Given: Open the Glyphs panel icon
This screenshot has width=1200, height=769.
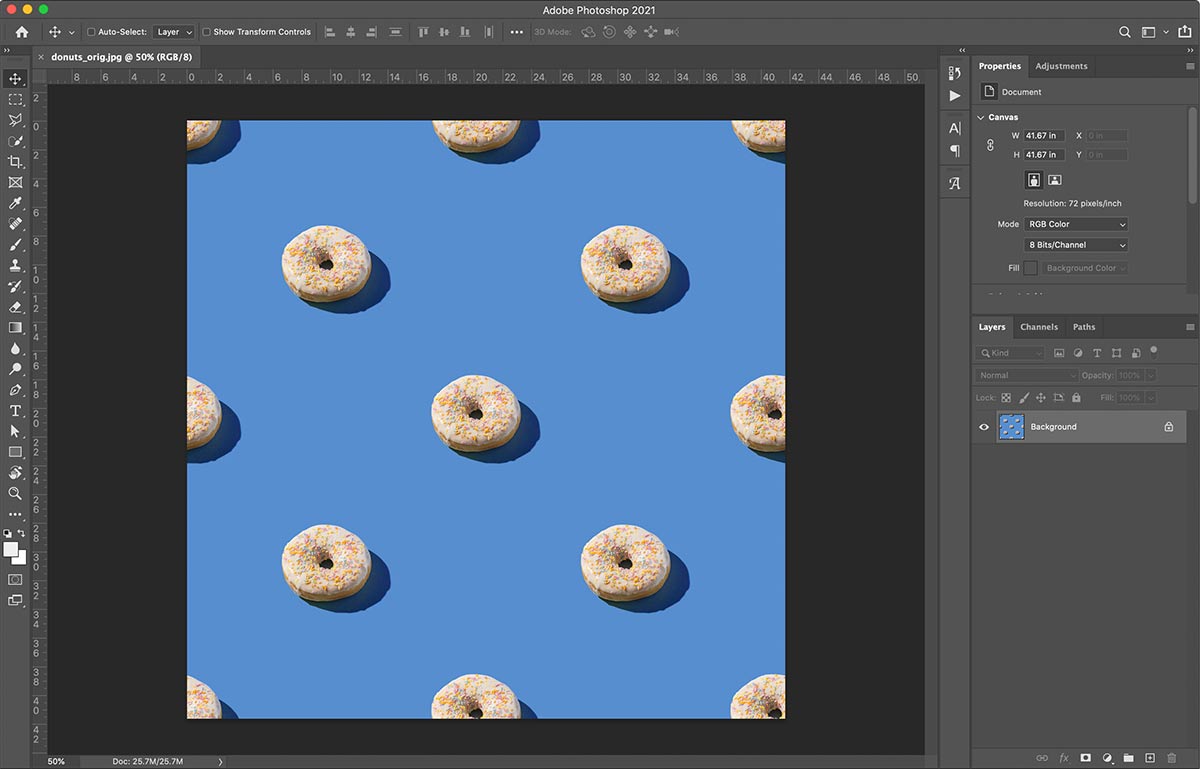Looking at the screenshot, I should coord(954,183).
